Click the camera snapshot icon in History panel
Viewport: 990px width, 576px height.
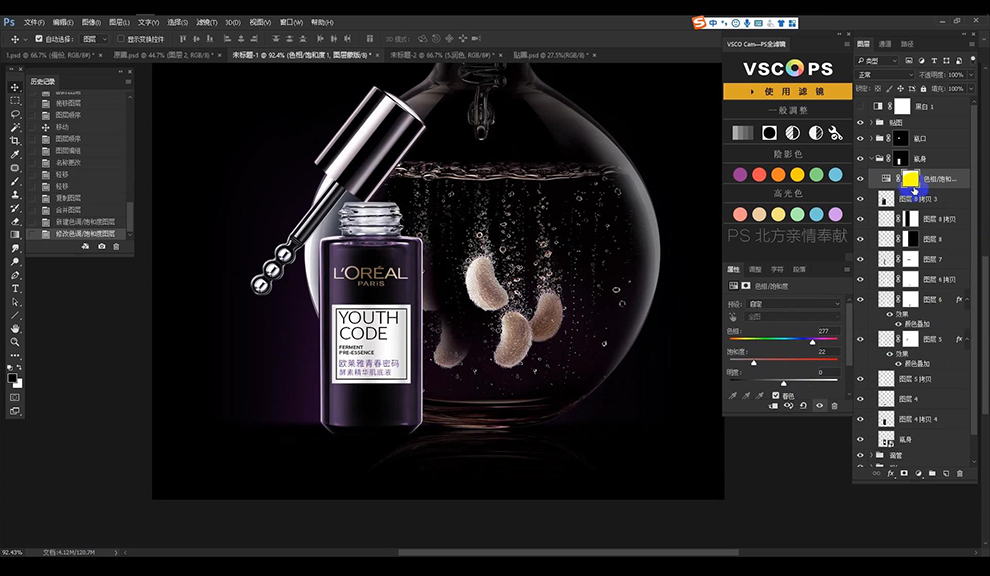tap(102, 246)
